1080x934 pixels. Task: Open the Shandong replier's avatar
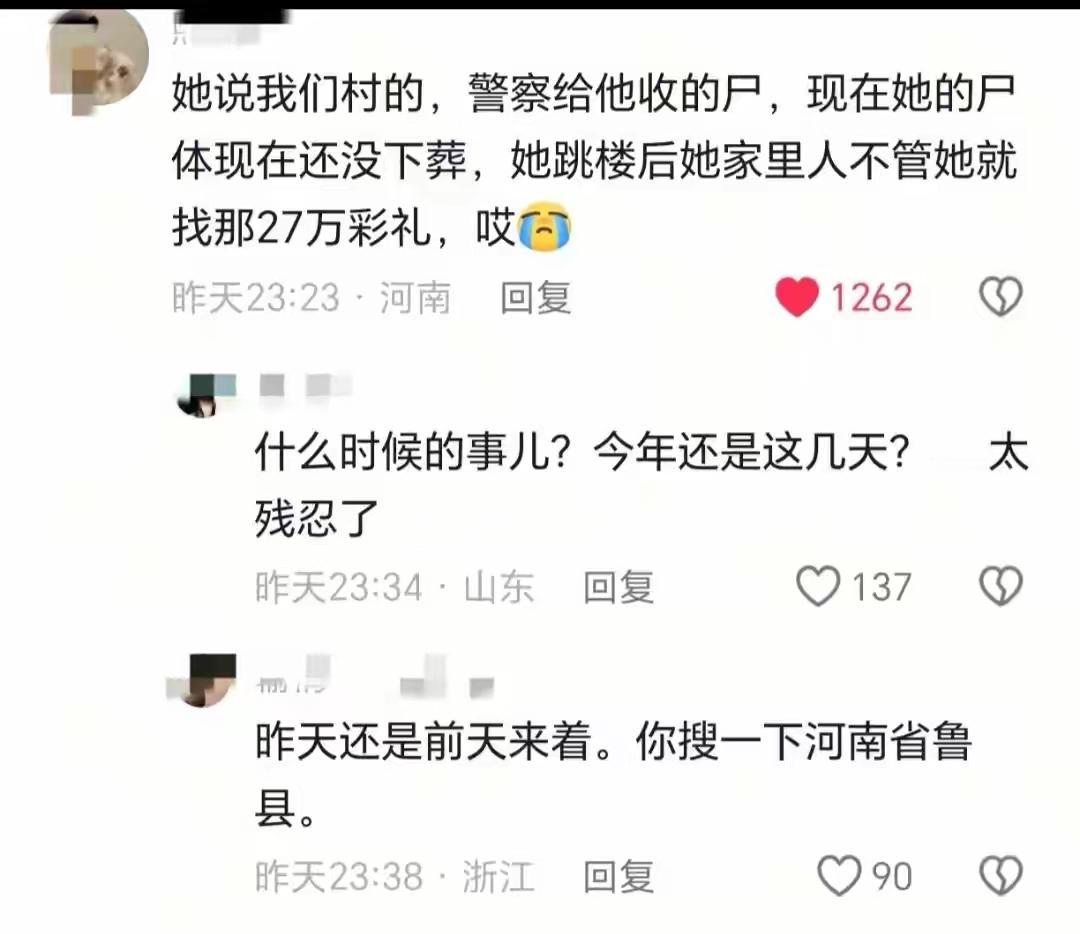pyautogui.click(x=206, y=395)
